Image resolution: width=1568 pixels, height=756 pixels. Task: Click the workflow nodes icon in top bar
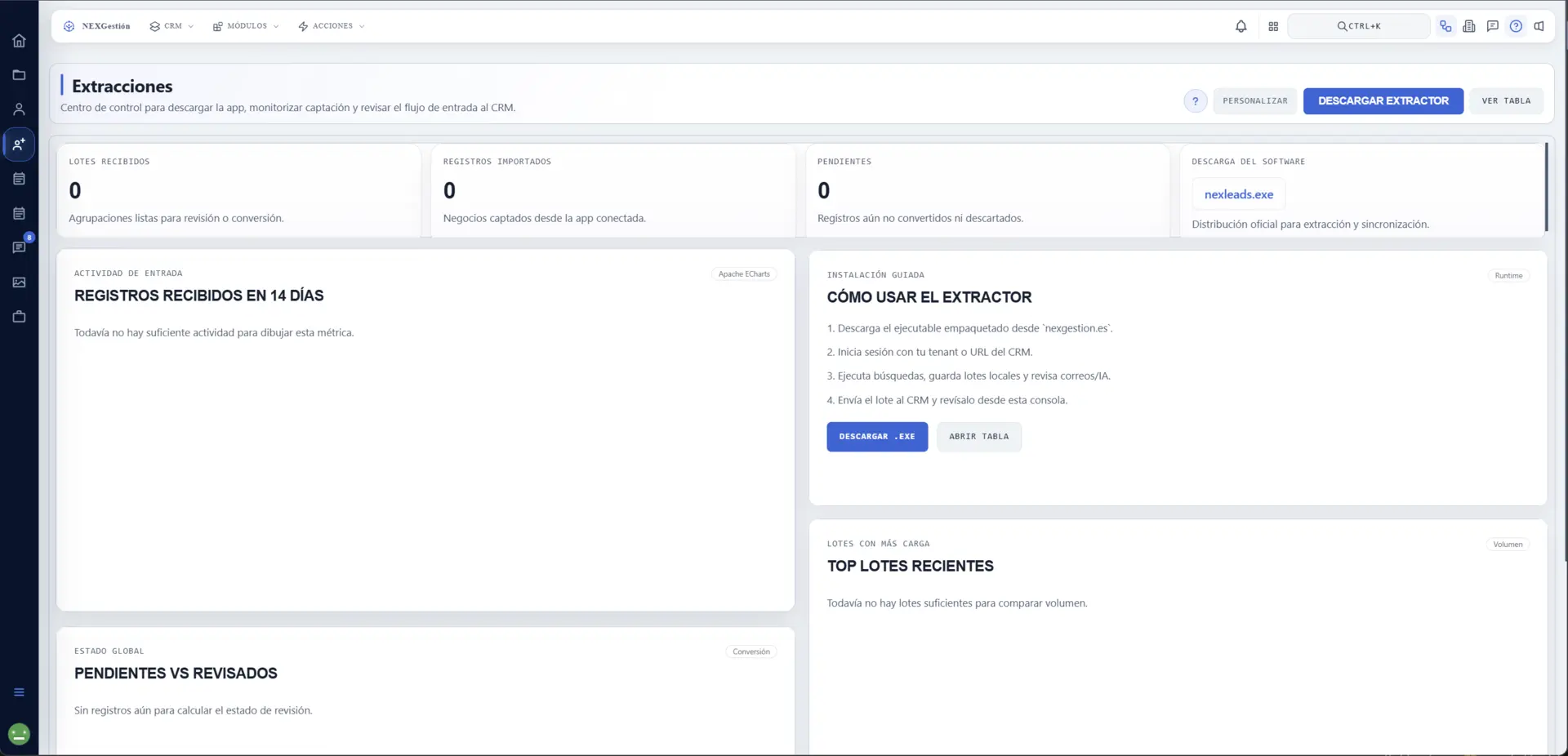[x=1445, y=26]
